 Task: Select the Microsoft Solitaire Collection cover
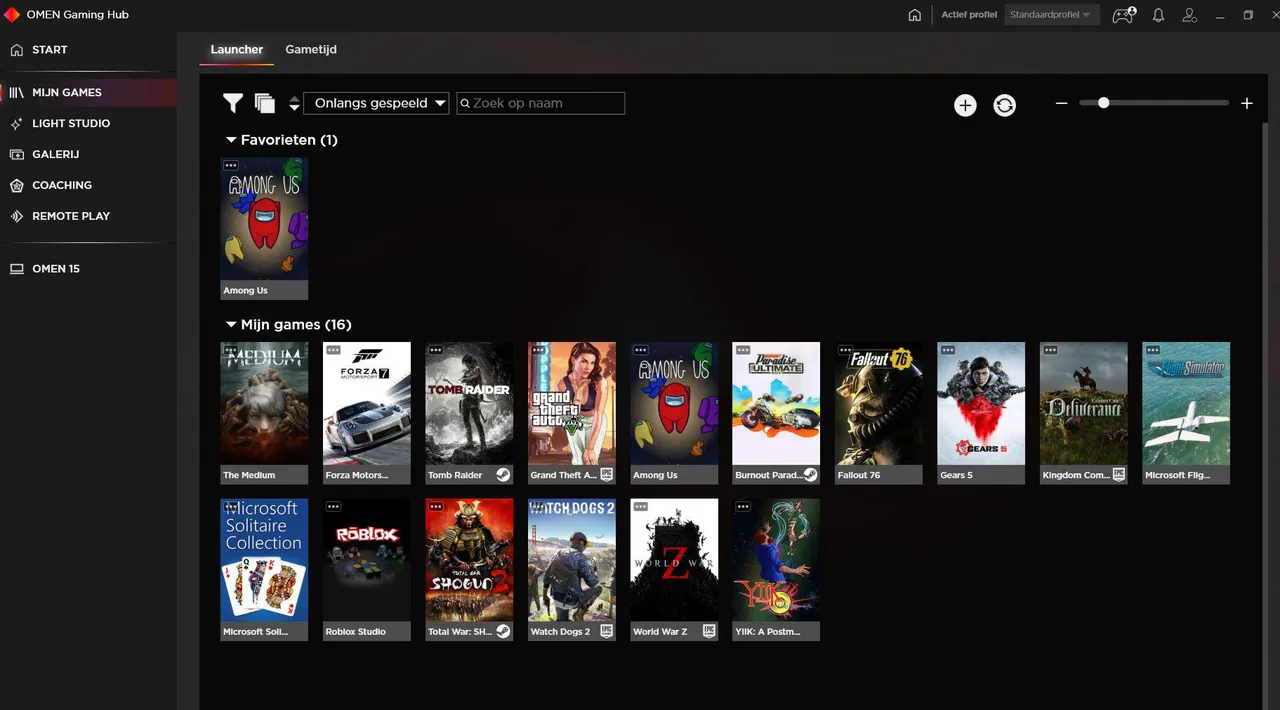264,560
